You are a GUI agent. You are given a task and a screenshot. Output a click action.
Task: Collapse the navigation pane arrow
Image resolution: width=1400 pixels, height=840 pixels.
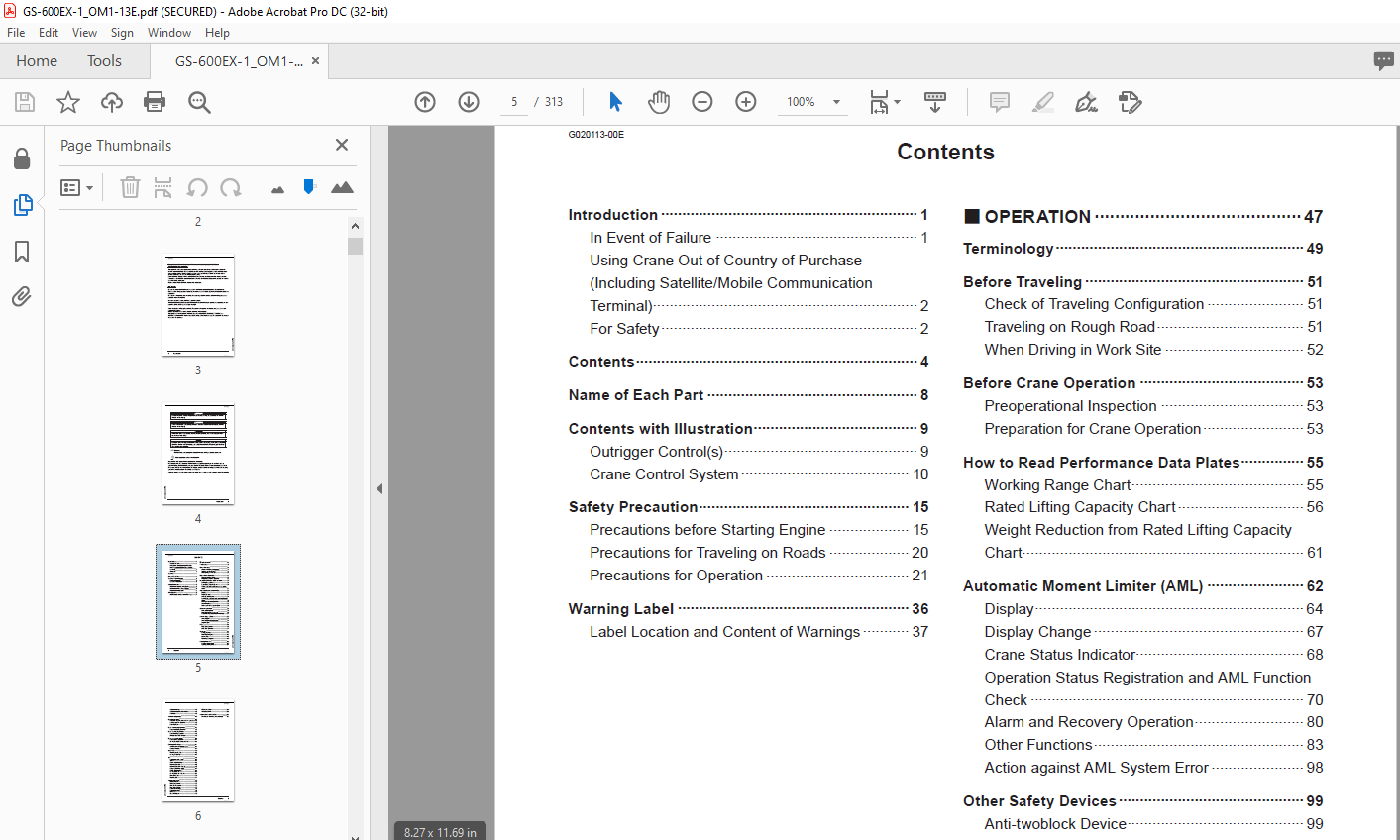click(379, 488)
